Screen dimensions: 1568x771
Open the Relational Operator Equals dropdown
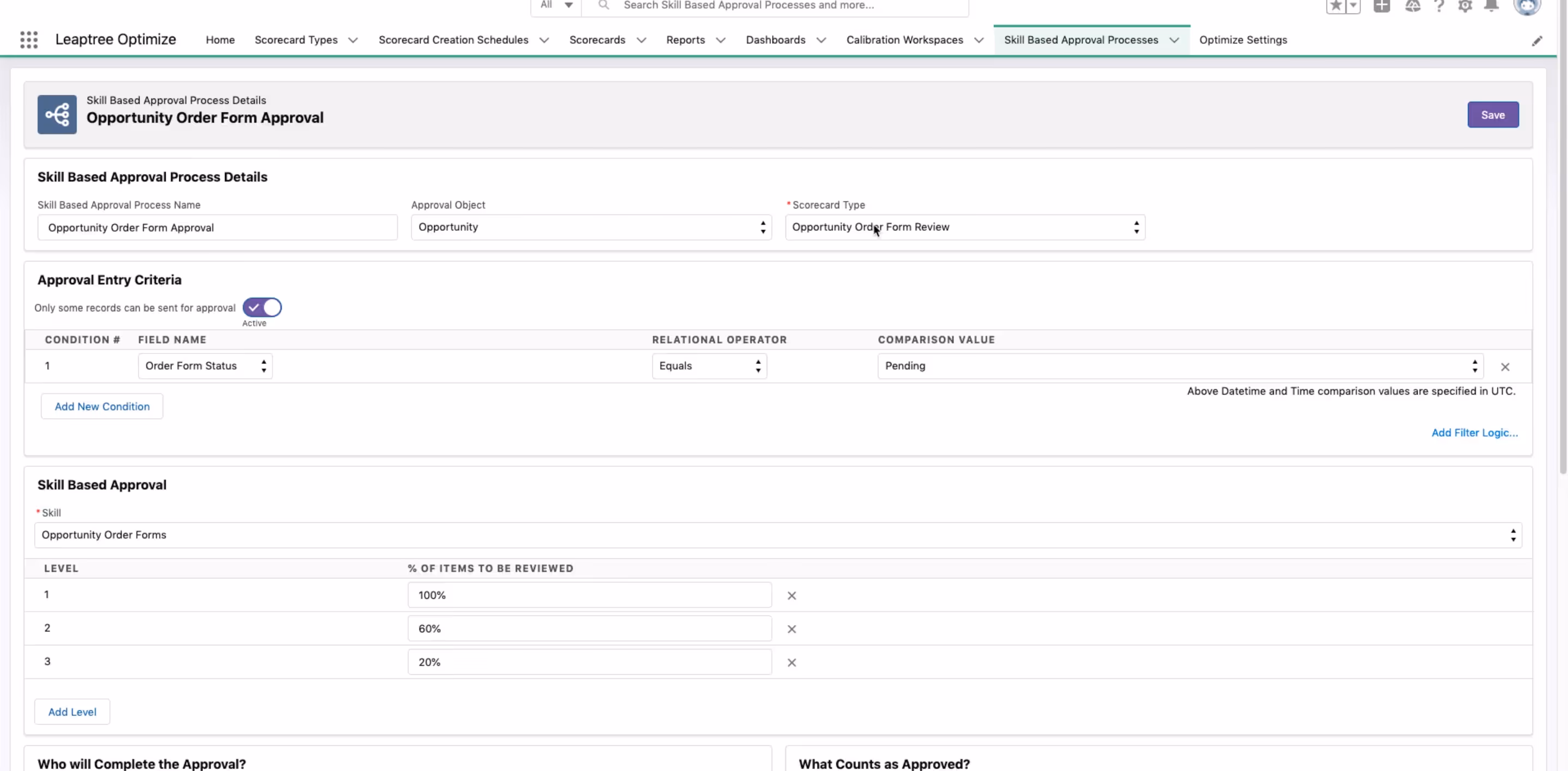pyautogui.click(x=708, y=366)
